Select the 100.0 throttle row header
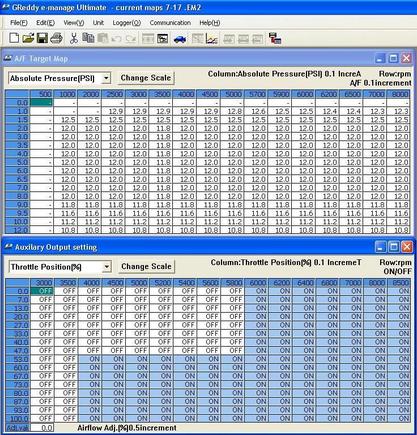Screen dimensions: 417x435 click(18, 418)
